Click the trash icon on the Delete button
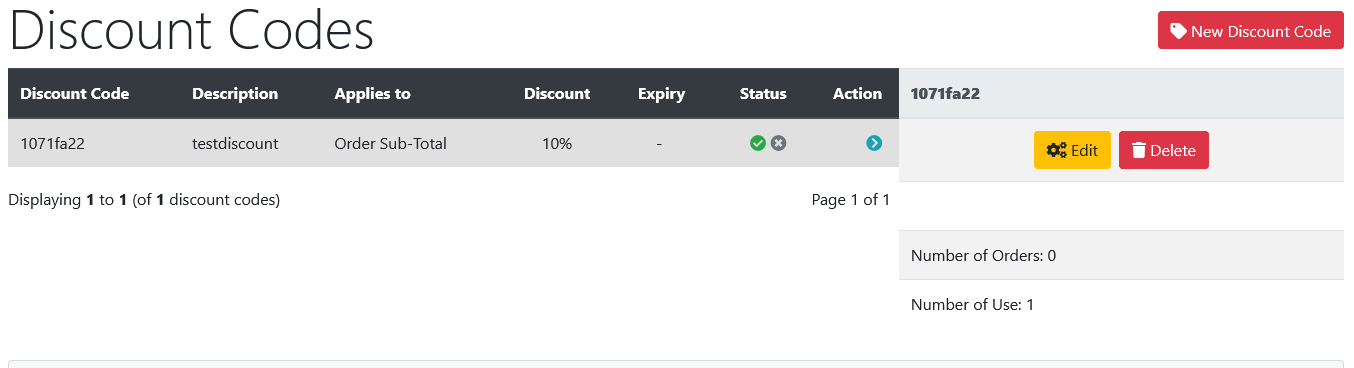Viewport: 1354px width, 368px height. pos(1139,151)
